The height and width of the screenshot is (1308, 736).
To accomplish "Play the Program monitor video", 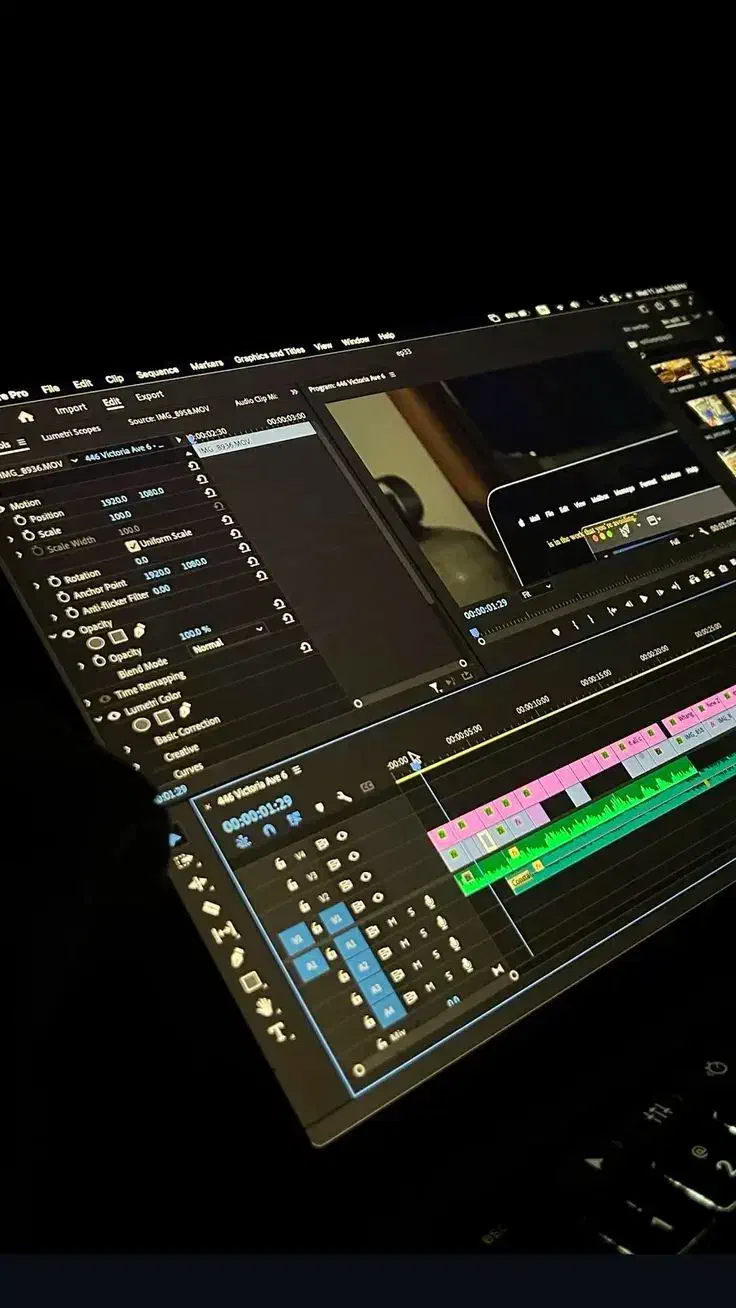I will pyautogui.click(x=643, y=601).
